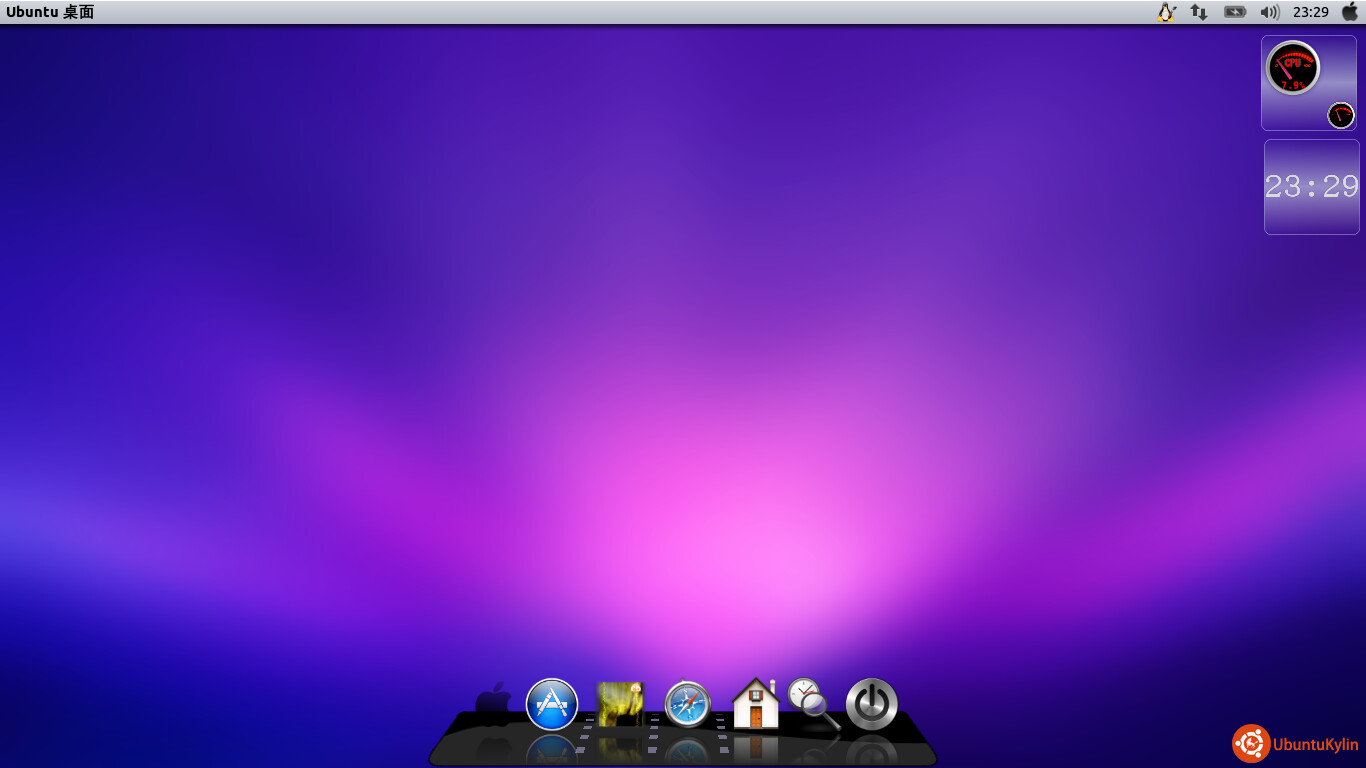Viewport: 1366px width, 768px height.
Task: Open the volume speaker indicator
Action: tap(1270, 12)
